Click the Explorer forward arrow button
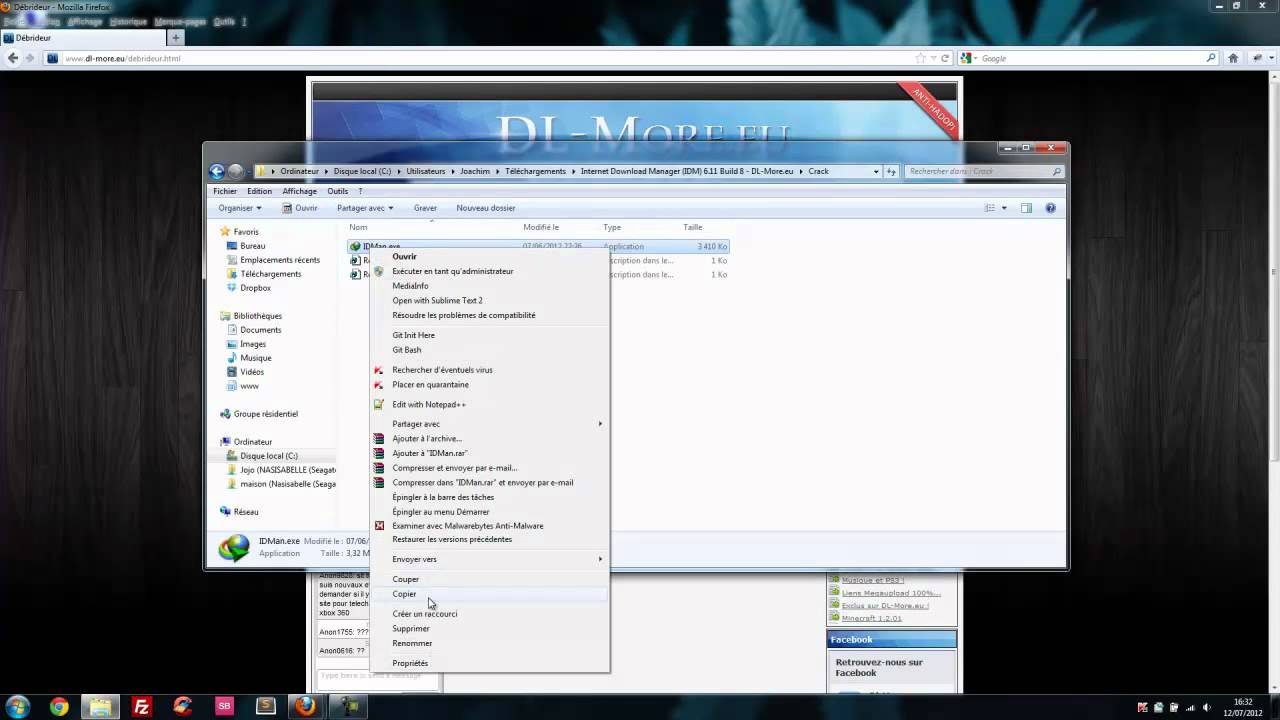This screenshot has width=1280, height=720. pos(236,171)
